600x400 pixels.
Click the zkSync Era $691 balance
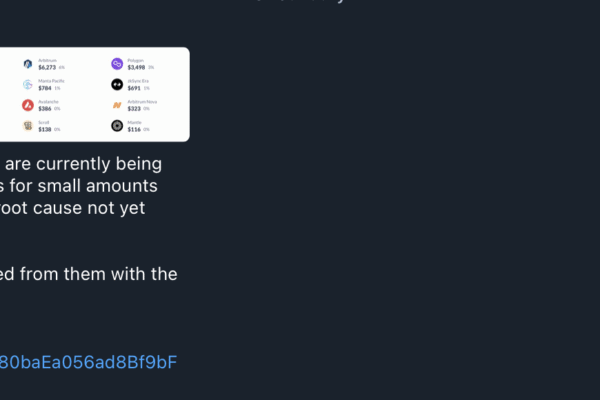(134, 88)
